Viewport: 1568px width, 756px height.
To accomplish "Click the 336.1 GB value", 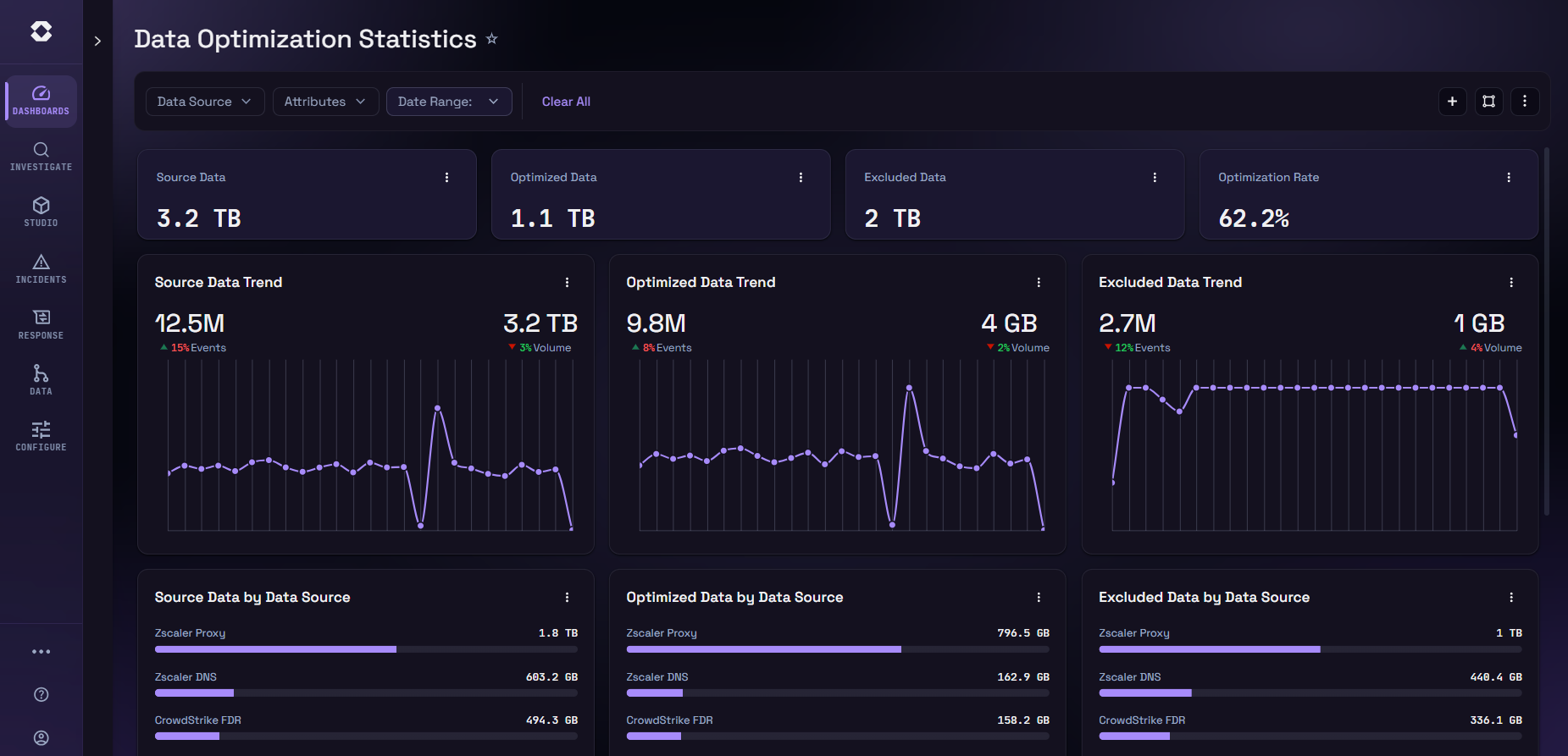I will point(1496,720).
